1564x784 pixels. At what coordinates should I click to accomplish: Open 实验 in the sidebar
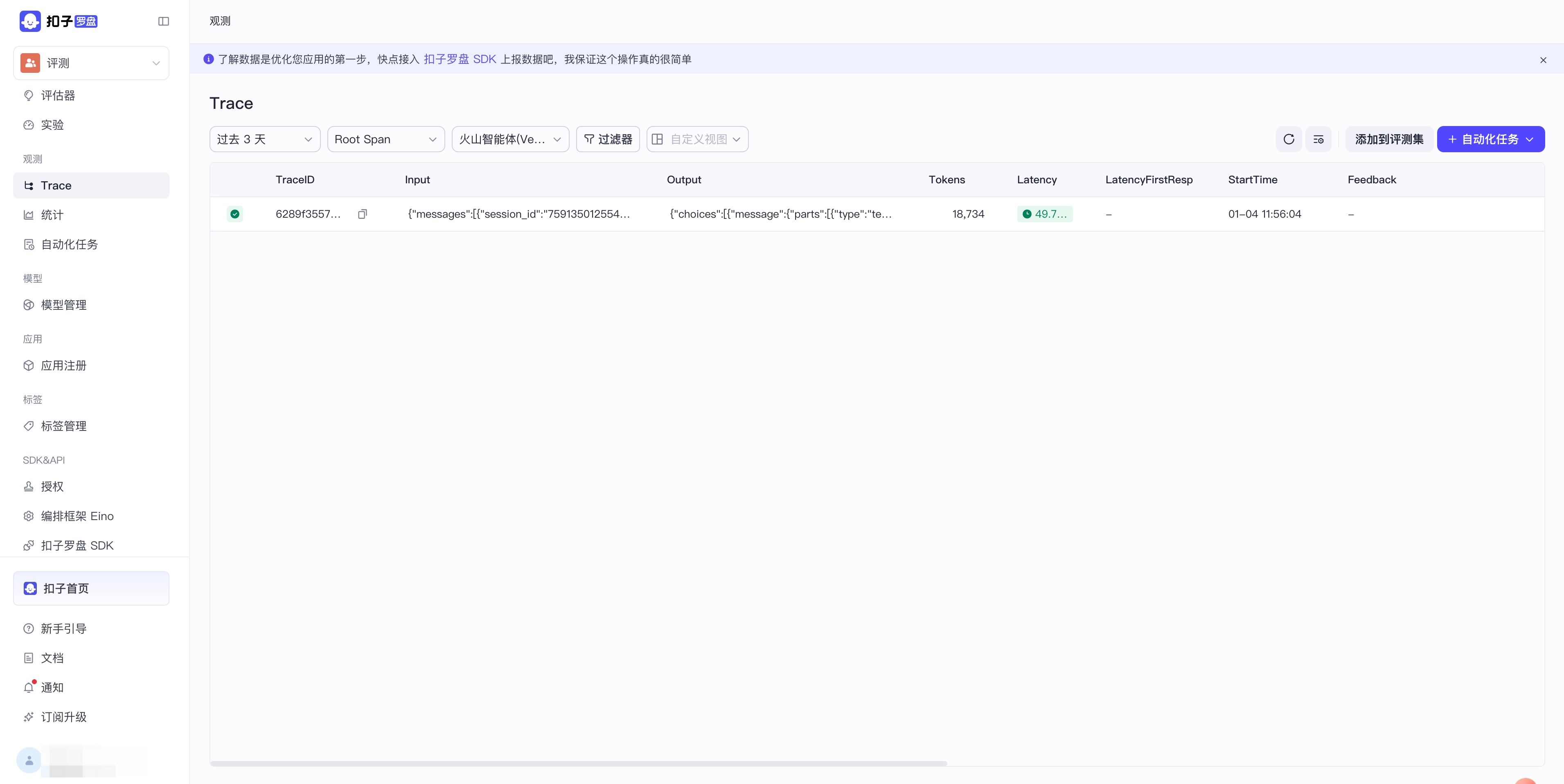point(91,125)
